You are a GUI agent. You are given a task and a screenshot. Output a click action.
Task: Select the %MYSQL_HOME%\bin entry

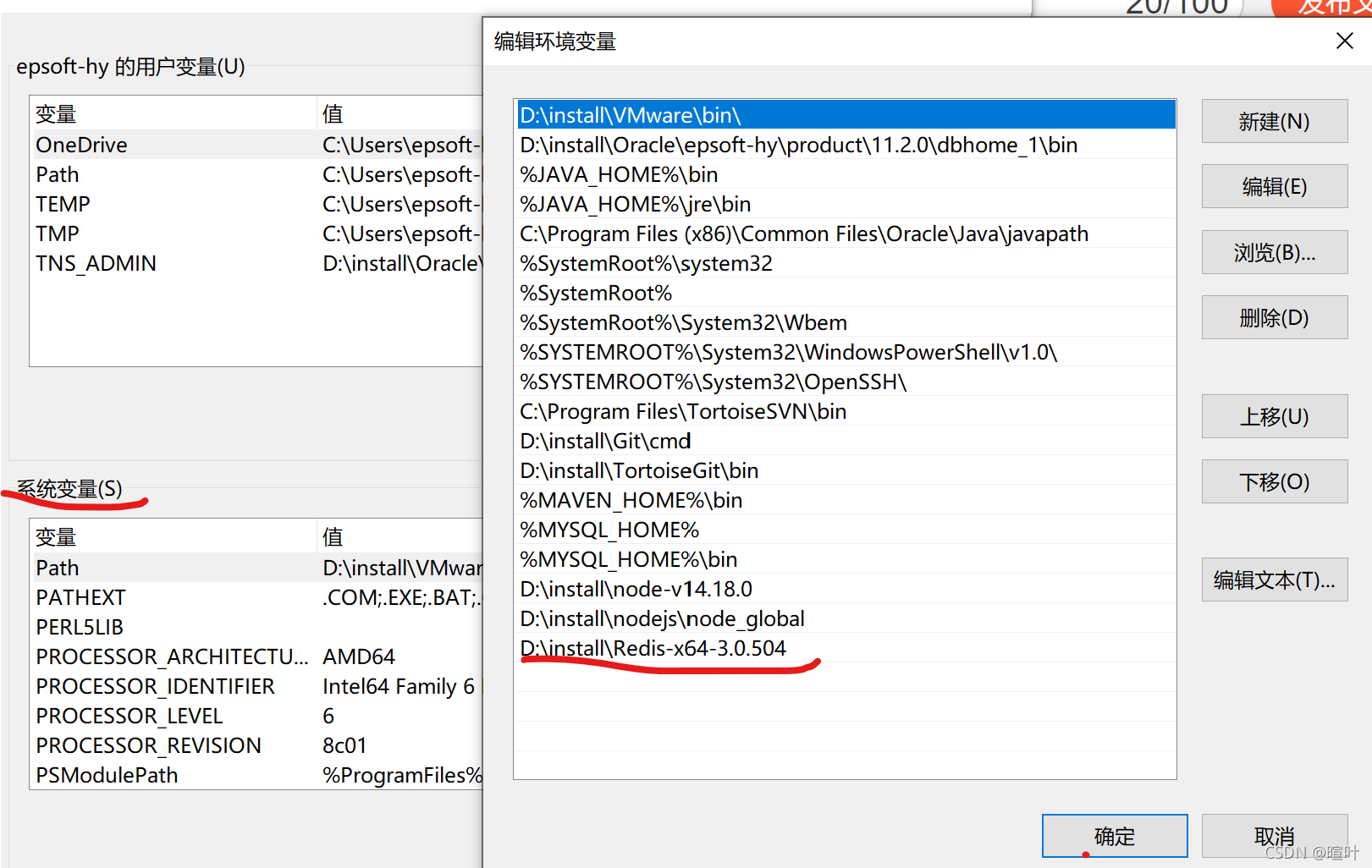tap(846, 559)
